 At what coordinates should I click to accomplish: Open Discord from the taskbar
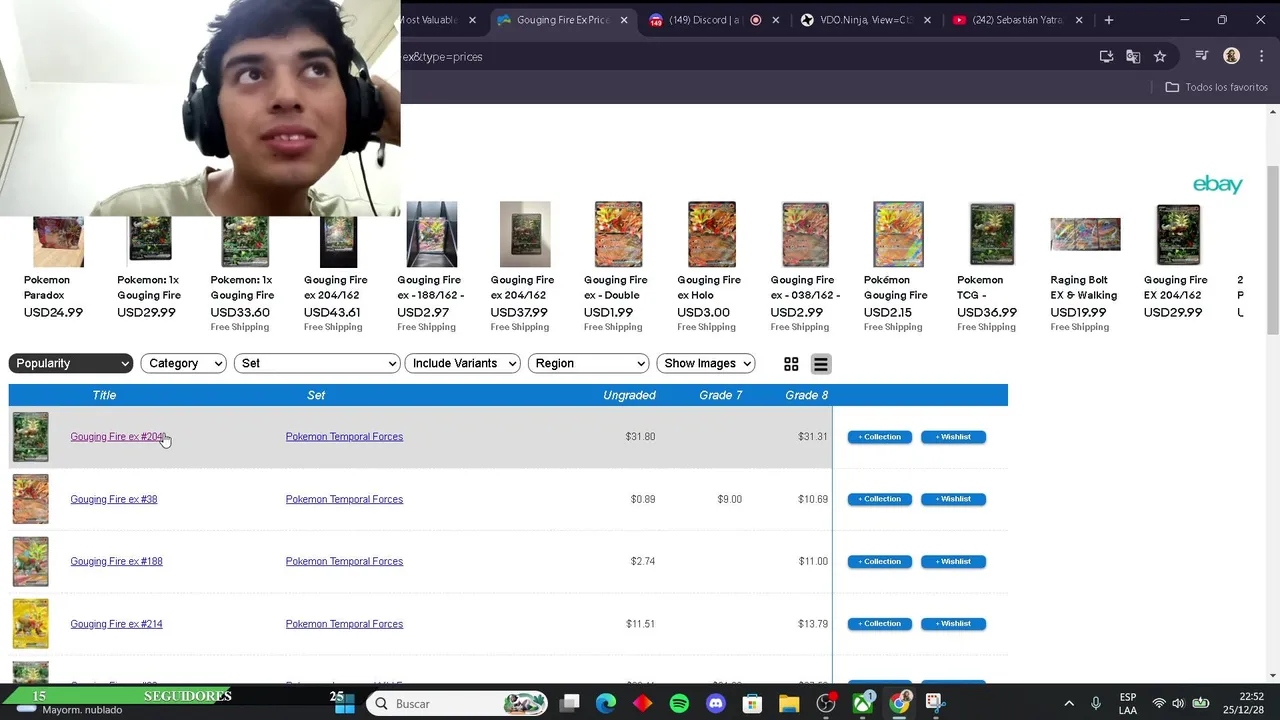click(x=716, y=704)
